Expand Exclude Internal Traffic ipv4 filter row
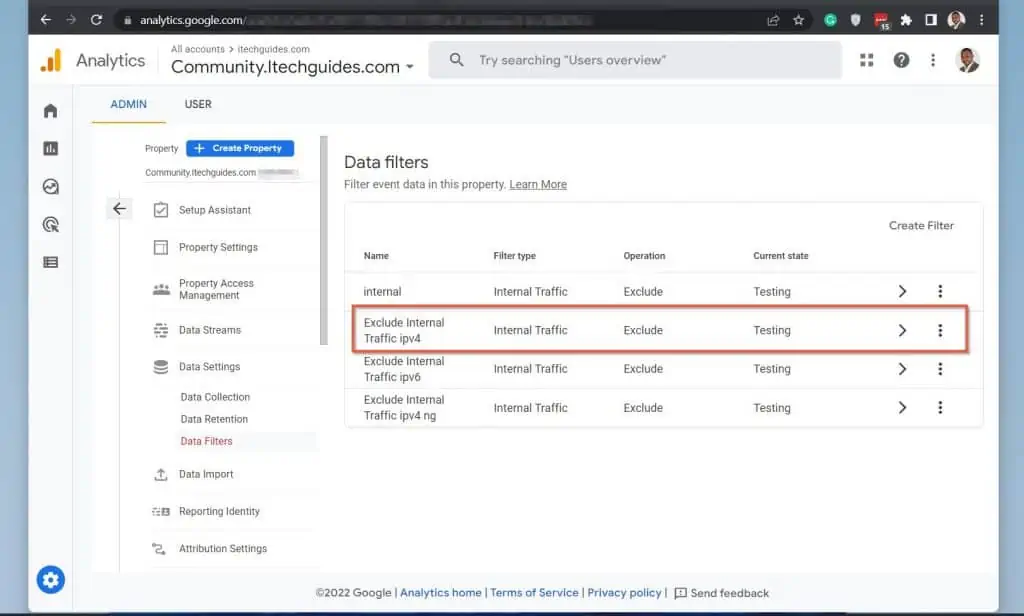This screenshot has height=616, width=1024. point(902,331)
